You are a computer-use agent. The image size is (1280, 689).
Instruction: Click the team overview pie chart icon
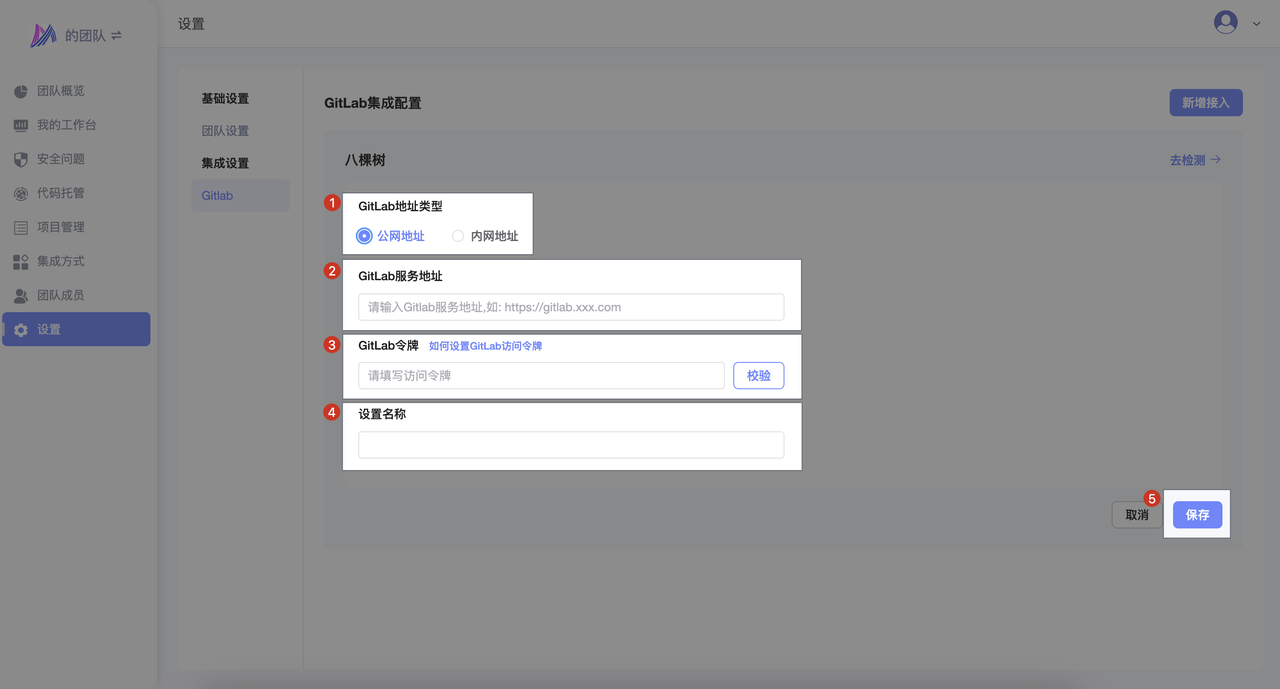21,92
